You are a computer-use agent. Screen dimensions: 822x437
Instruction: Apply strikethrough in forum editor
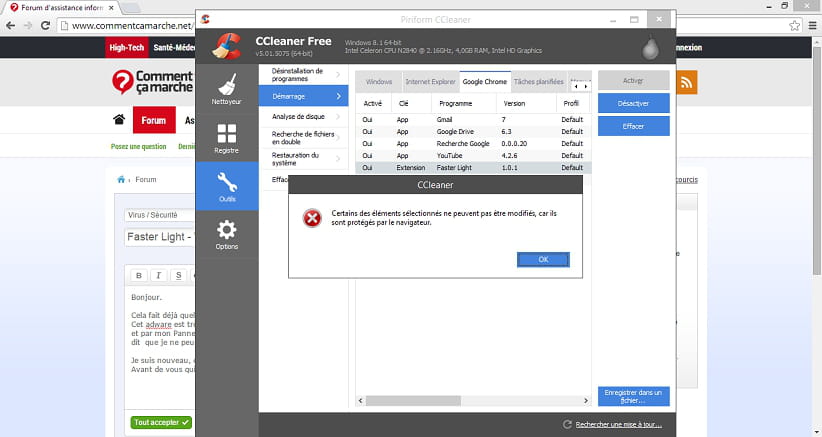tap(178, 275)
